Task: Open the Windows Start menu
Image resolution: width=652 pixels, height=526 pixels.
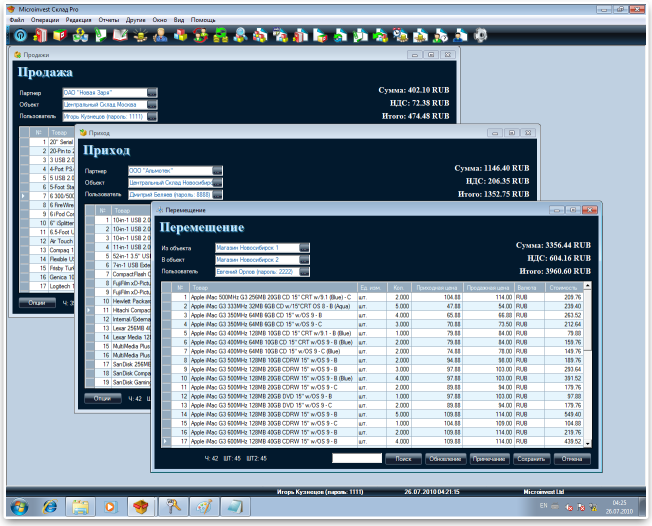Action: click(19, 507)
